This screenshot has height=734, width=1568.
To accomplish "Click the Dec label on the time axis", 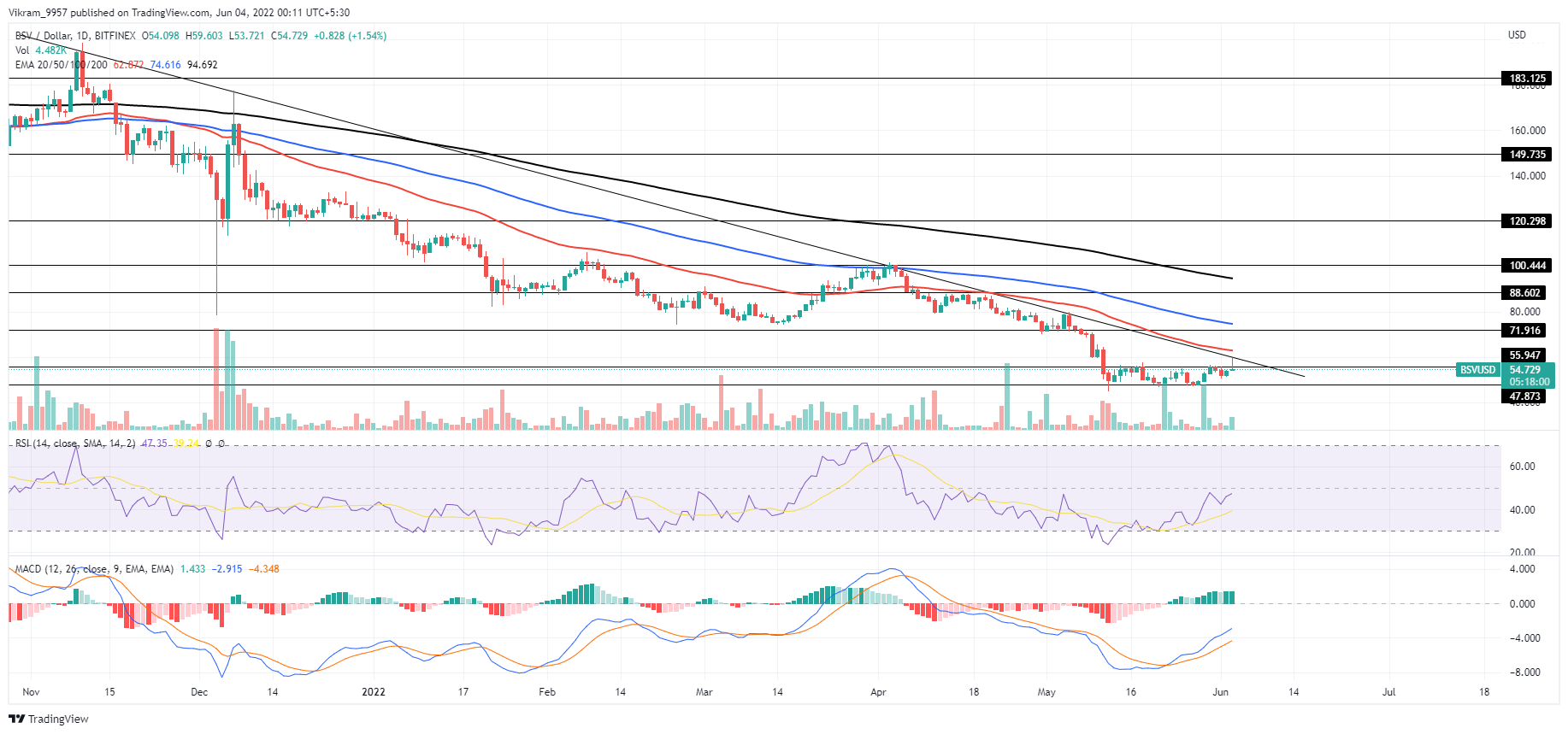I will (199, 692).
